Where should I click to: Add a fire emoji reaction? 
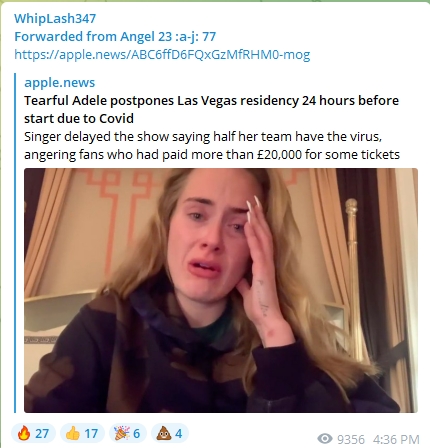tap(24, 433)
